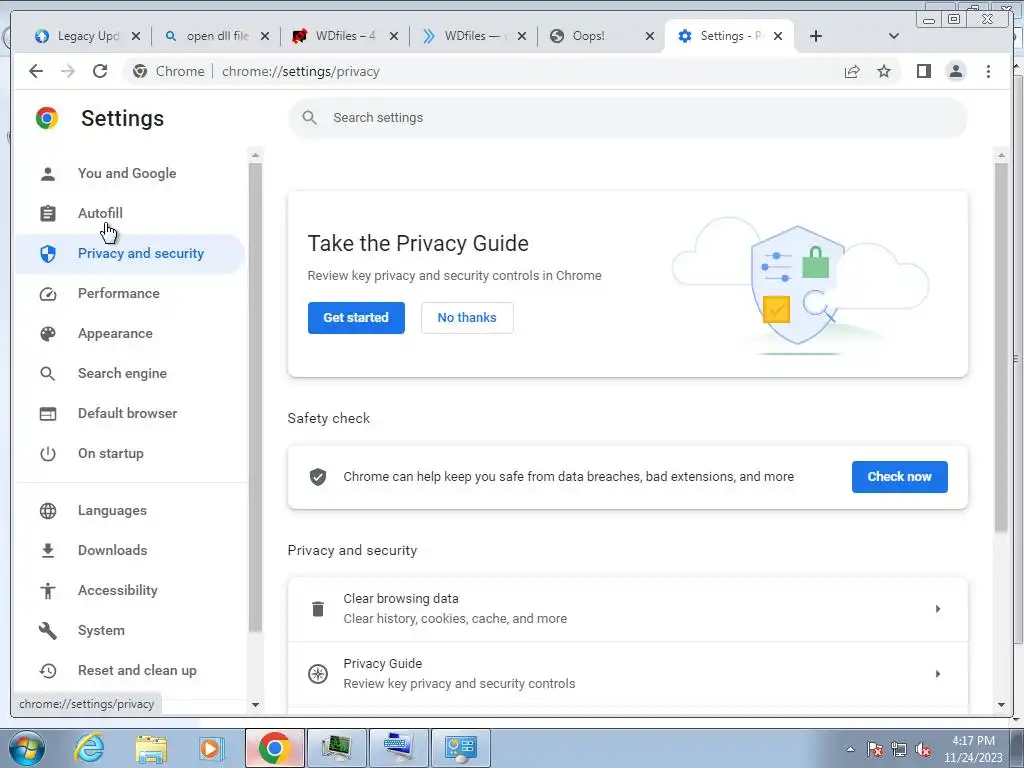Click the address bar URL chrome://settings/privacy
The width and height of the screenshot is (1024, 768).
pyautogui.click(x=300, y=71)
